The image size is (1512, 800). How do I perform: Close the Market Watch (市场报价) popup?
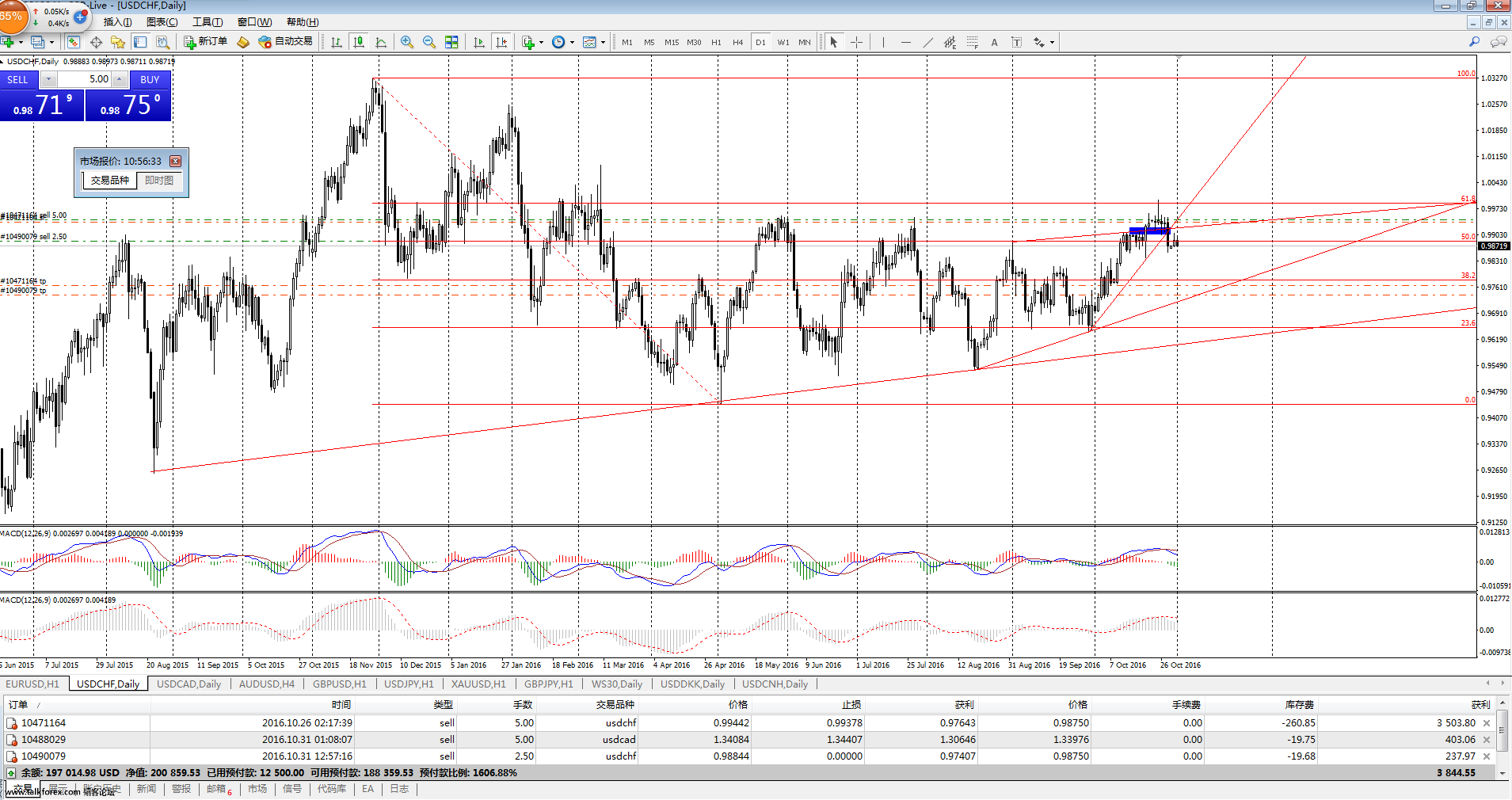[175, 161]
